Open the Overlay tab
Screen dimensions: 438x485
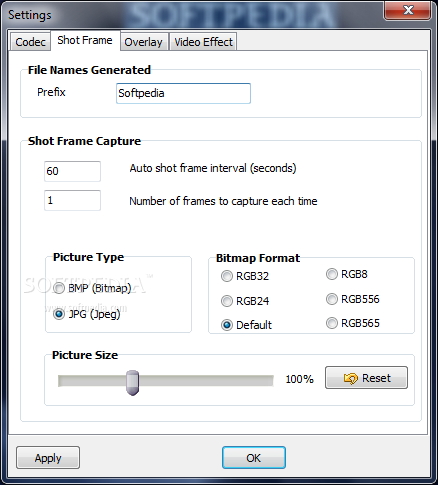tap(143, 42)
